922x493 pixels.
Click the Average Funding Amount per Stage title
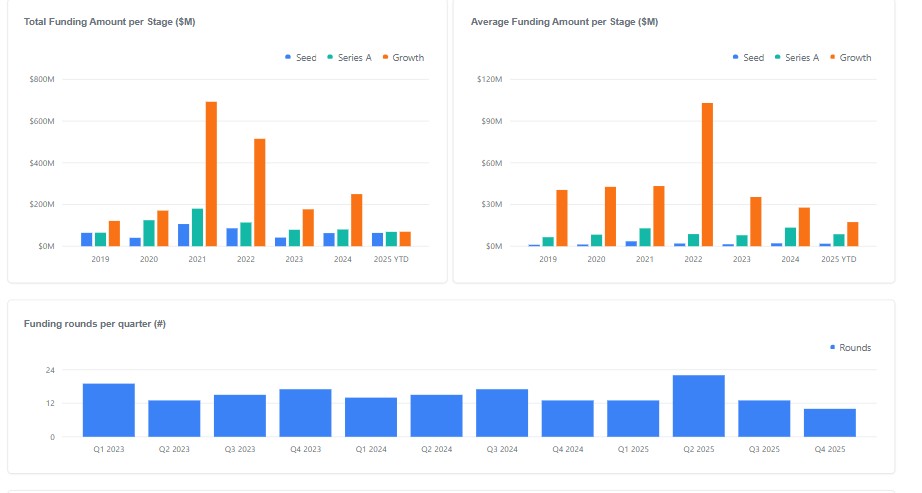pyautogui.click(x=564, y=22)
